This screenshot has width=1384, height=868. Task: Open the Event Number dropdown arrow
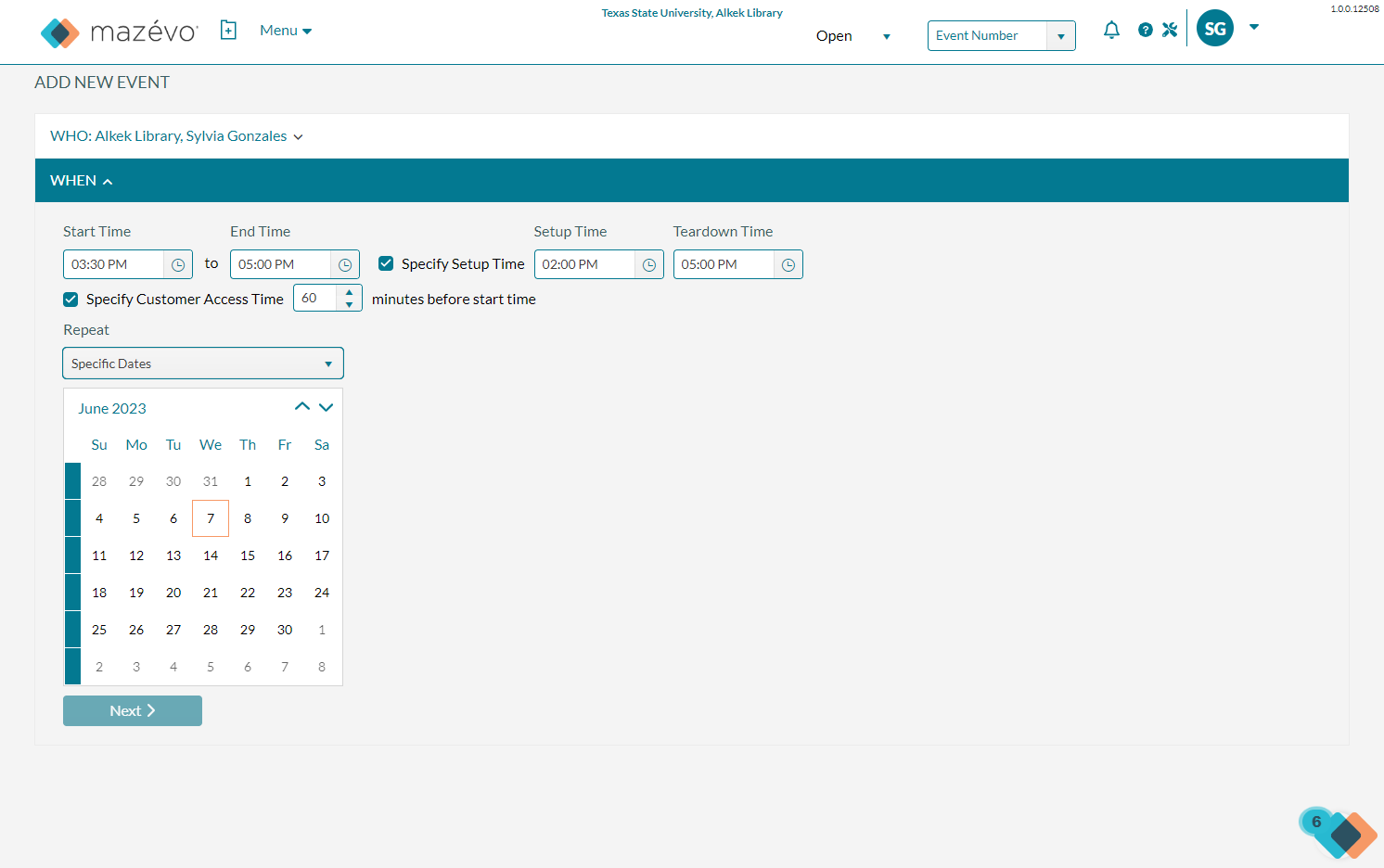[x=1061, y=36]
